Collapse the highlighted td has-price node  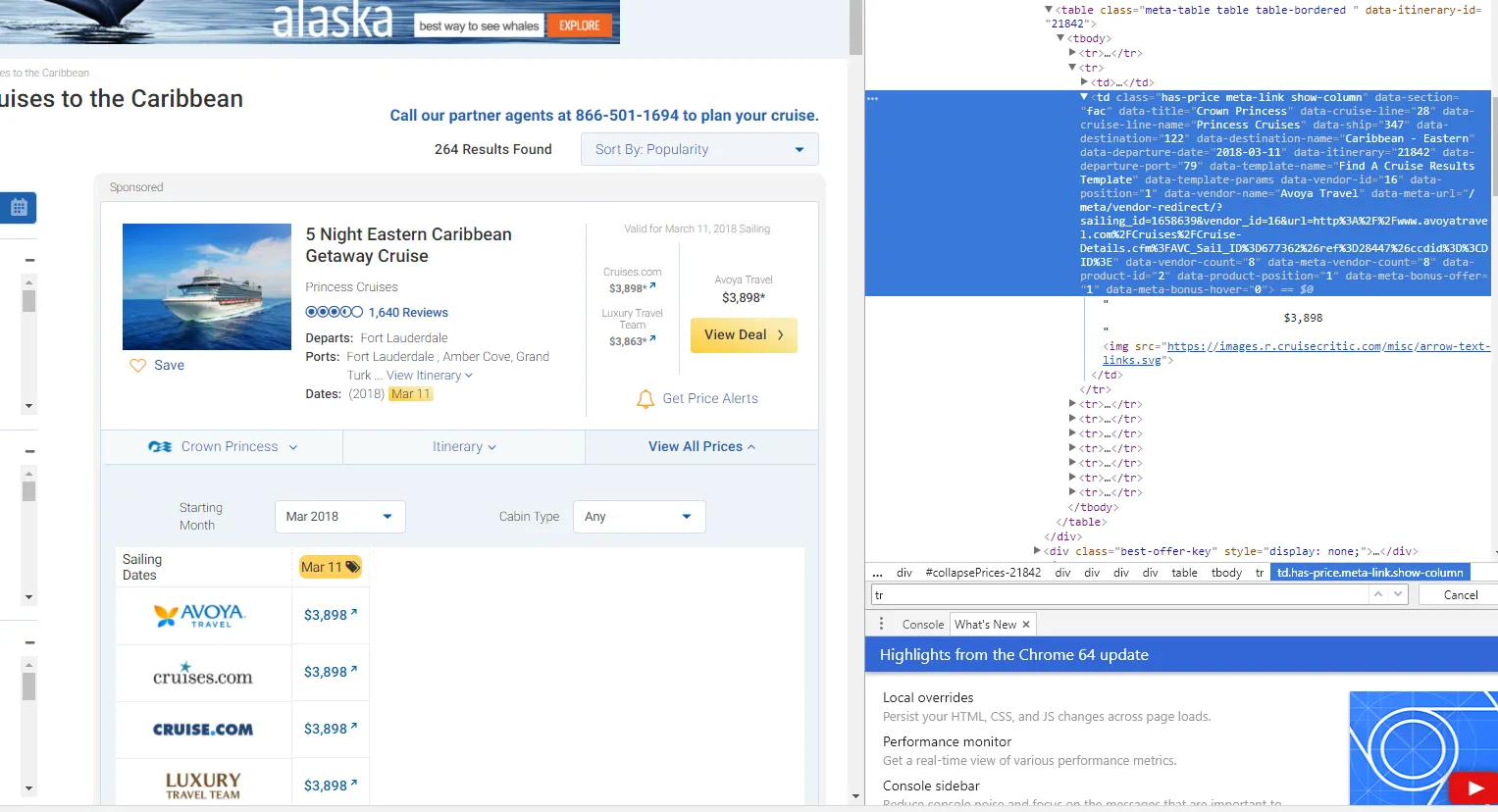1085,98
